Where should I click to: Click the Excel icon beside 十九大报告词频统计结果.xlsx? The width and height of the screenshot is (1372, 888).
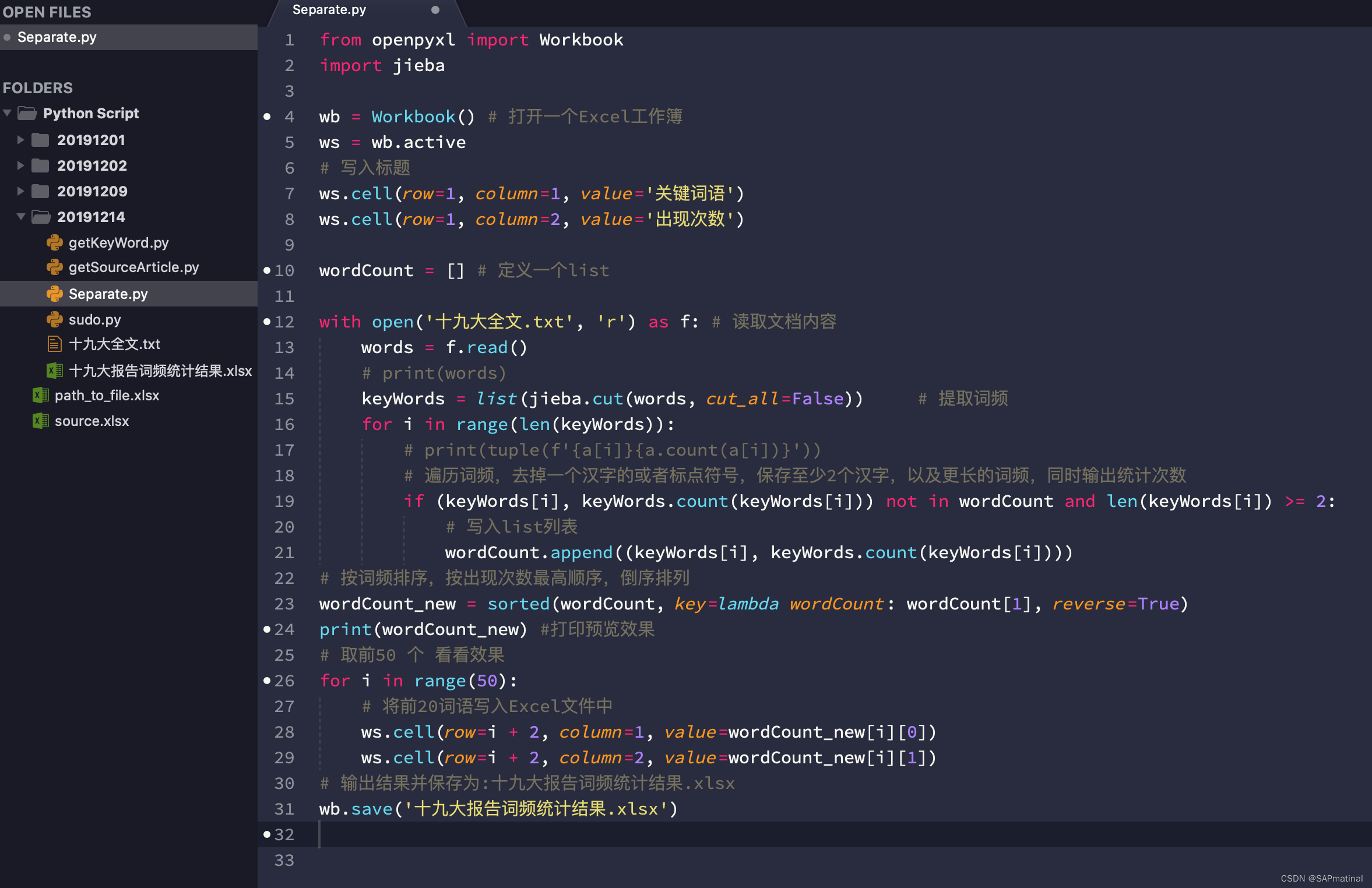coord(54,370)
